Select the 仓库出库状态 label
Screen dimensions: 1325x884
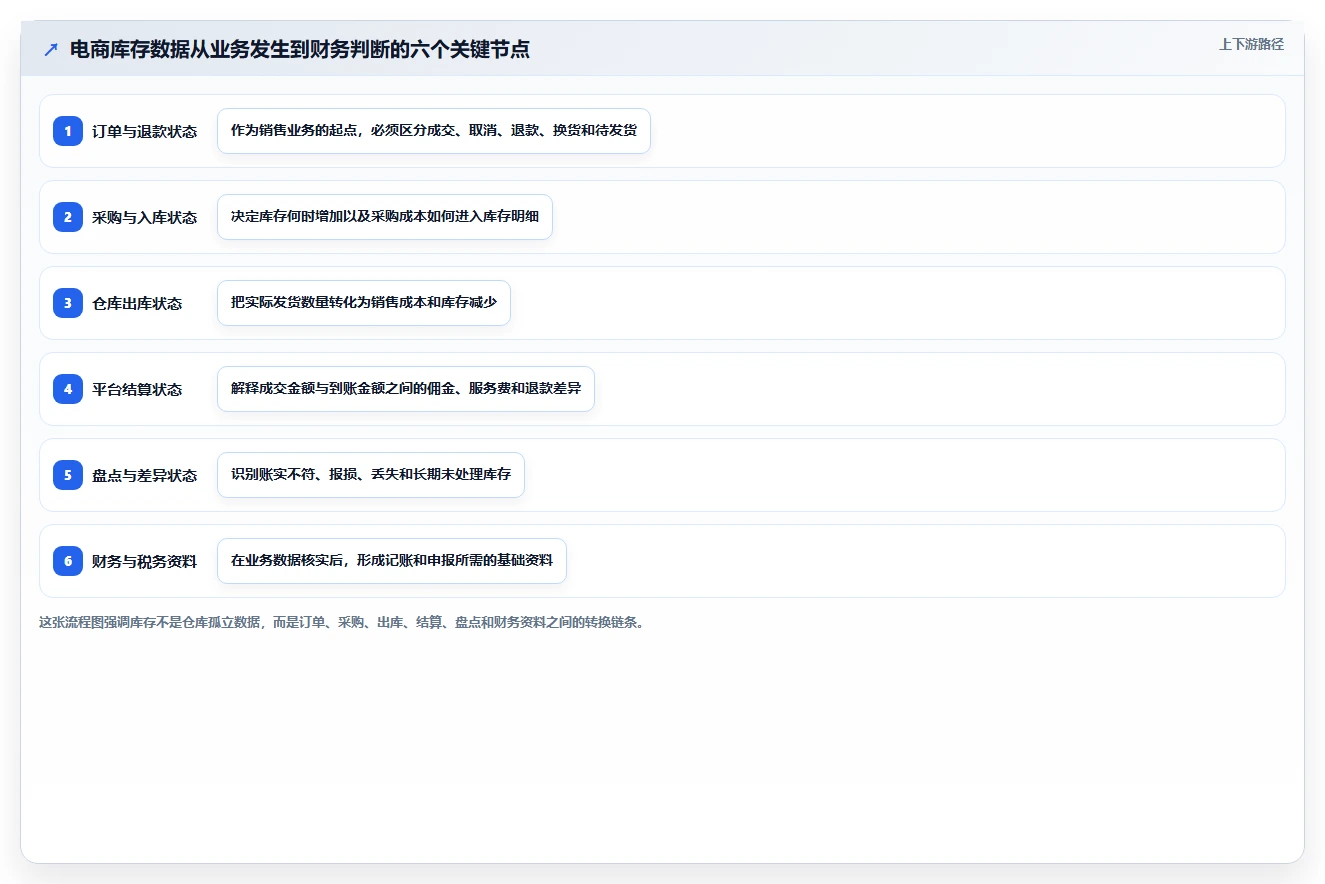click(x=137, y=304)
